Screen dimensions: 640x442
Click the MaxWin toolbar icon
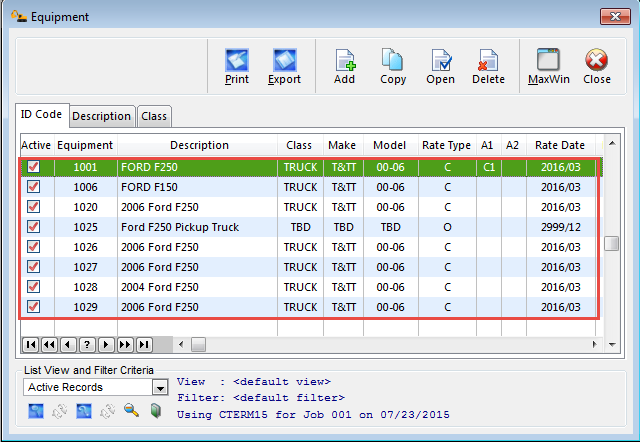point(549,66)
